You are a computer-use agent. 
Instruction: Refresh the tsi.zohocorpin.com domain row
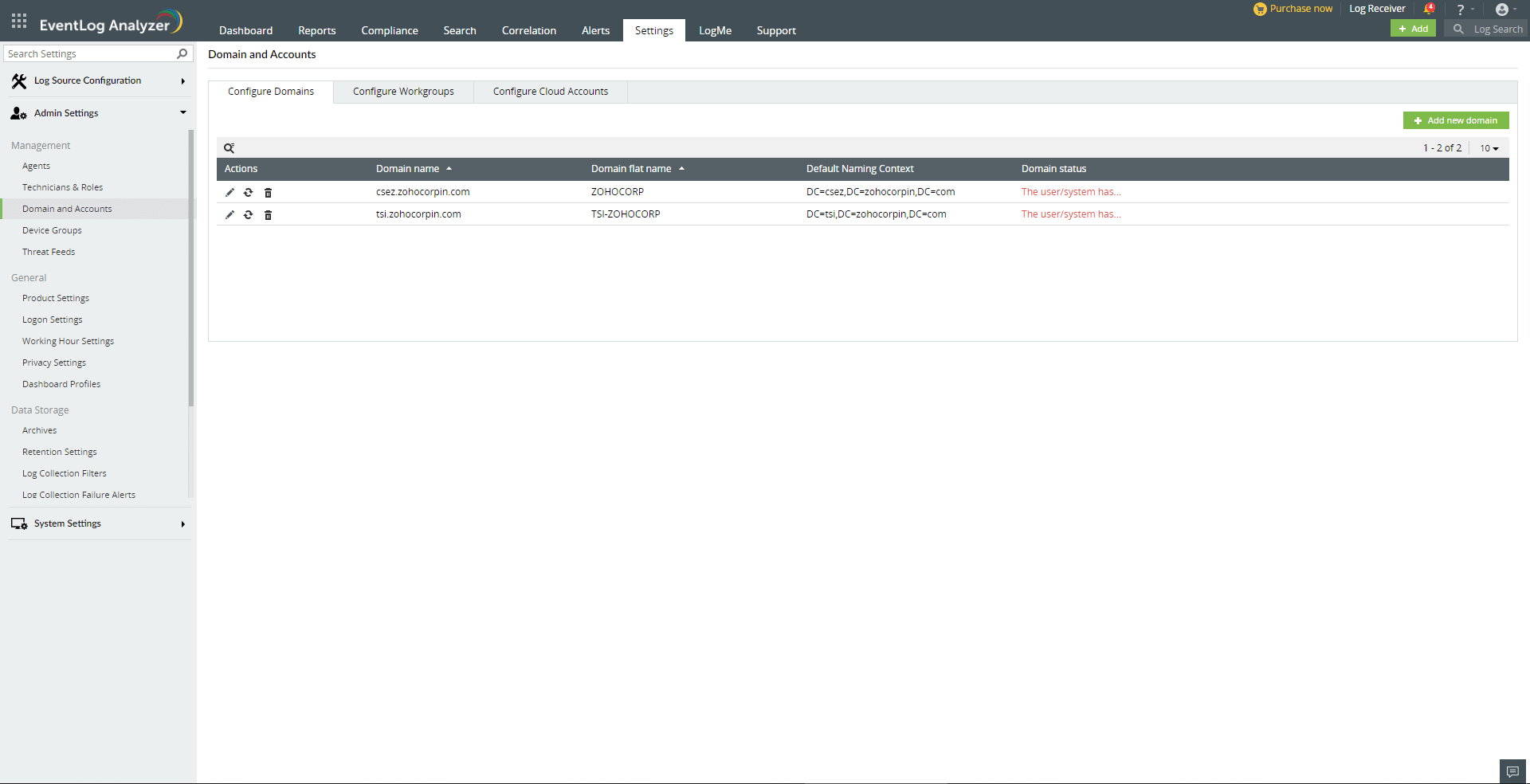(249, 215)
